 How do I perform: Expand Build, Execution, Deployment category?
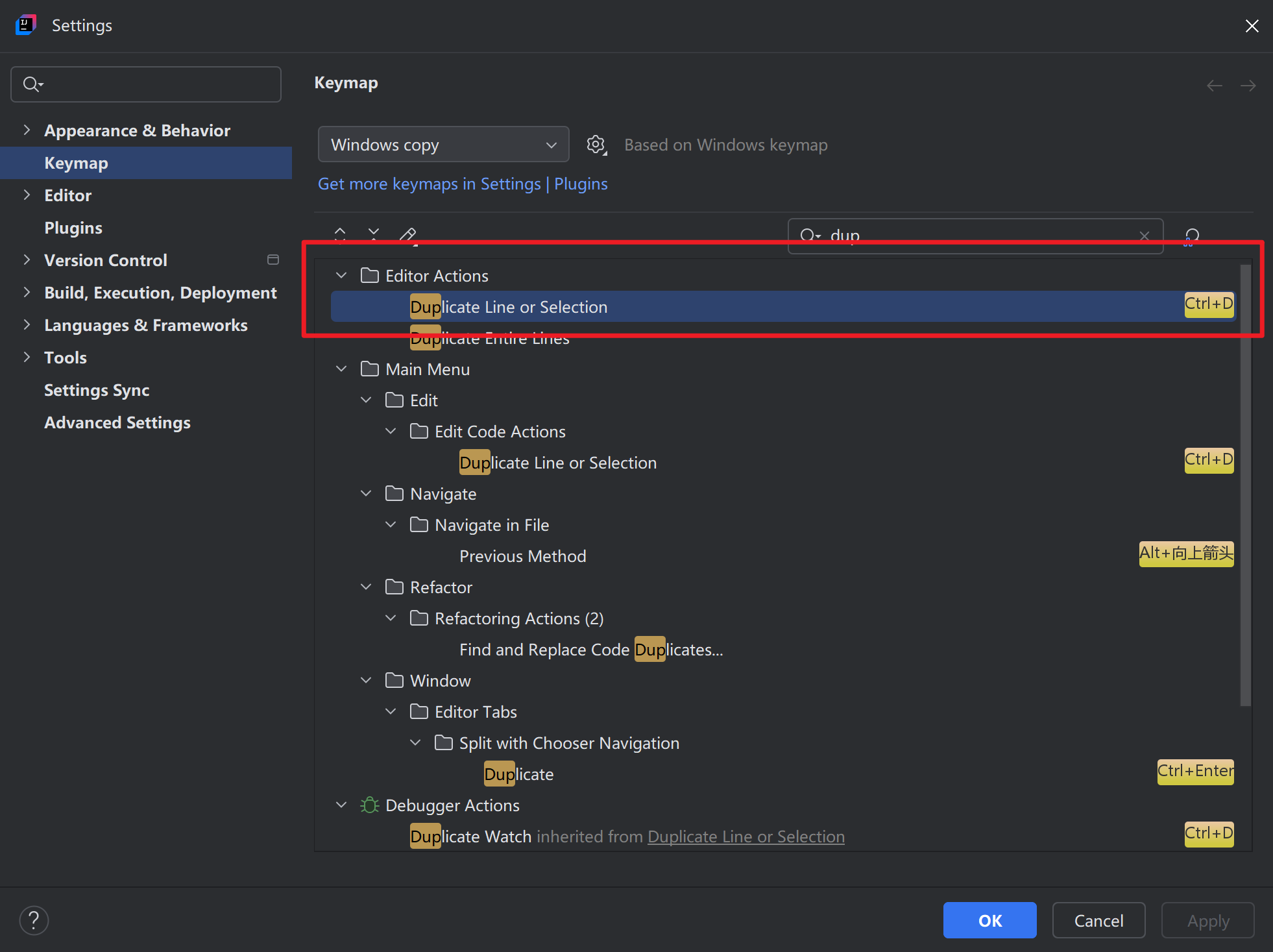pyautogui.click(x=27, y=292)
